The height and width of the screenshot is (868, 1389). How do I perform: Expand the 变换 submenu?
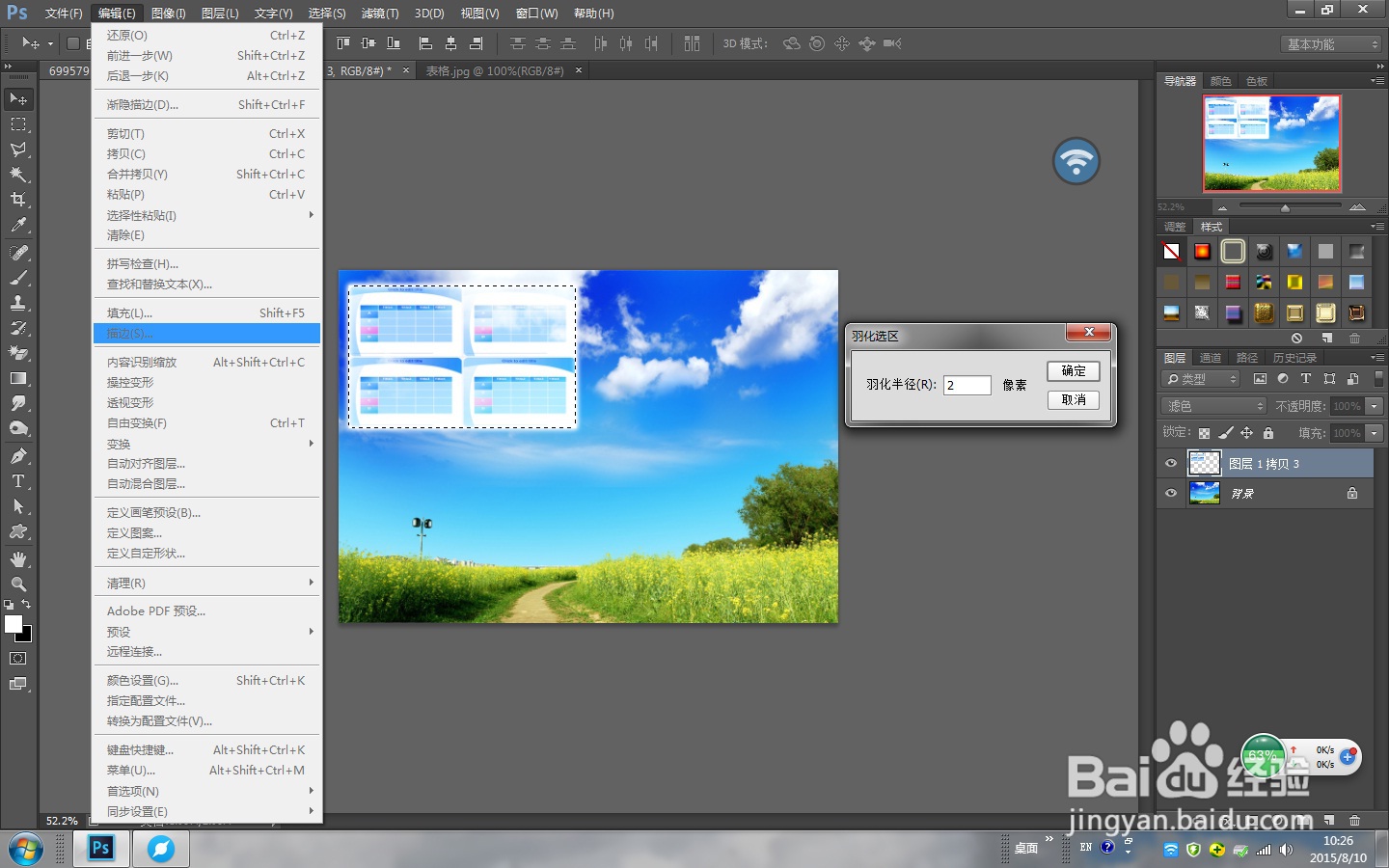[206, 444]
